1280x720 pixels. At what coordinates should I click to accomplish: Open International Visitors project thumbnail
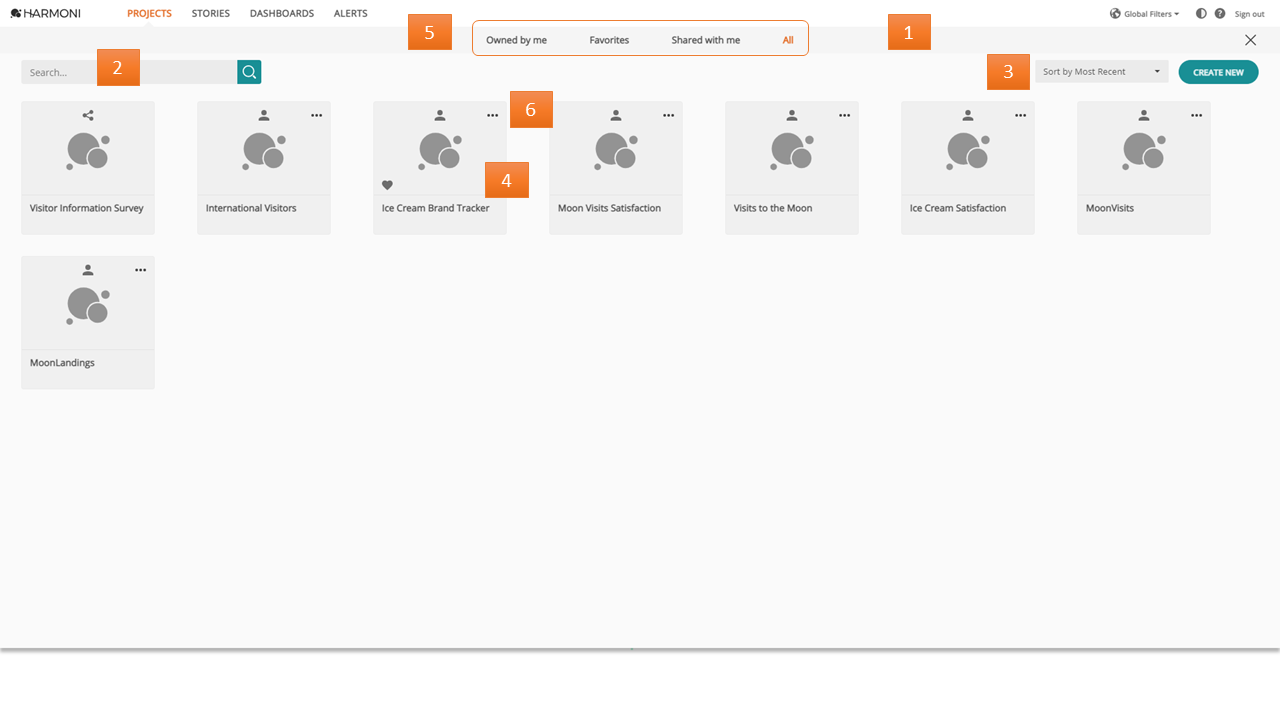click(x=264, y=151)
